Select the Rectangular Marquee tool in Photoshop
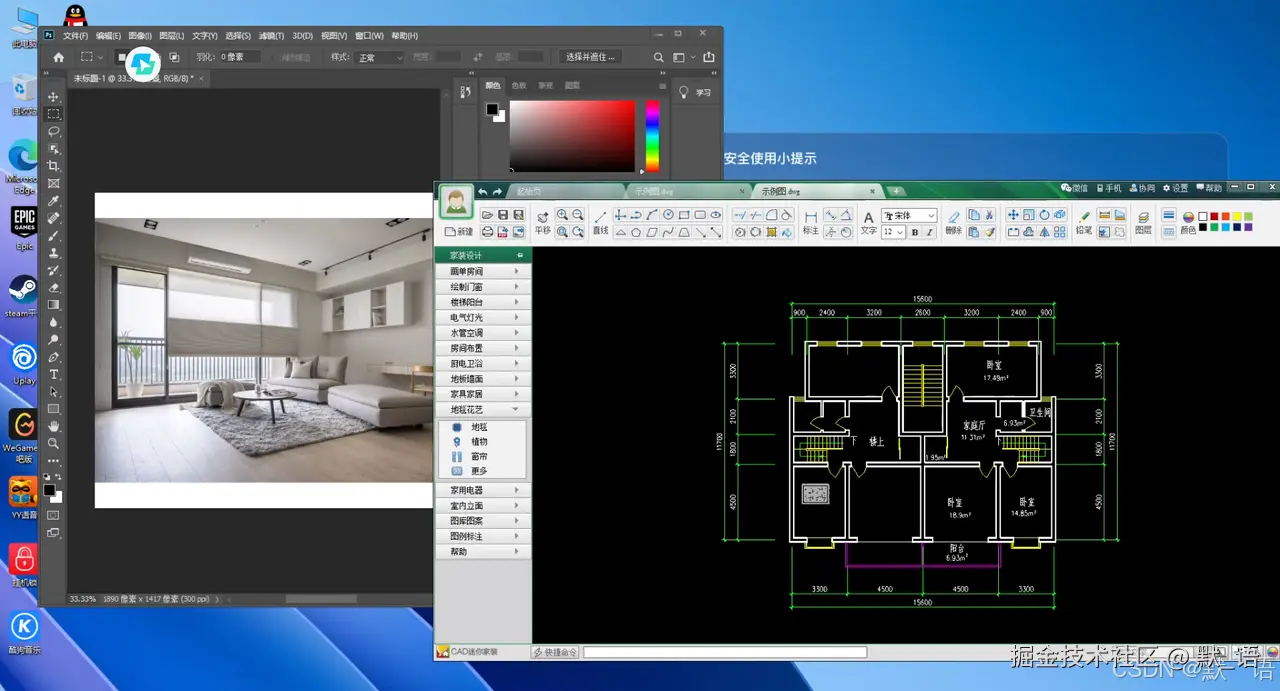Image resolution: width=1280 pixels, height=691 pixels. (x=54, y=114)
